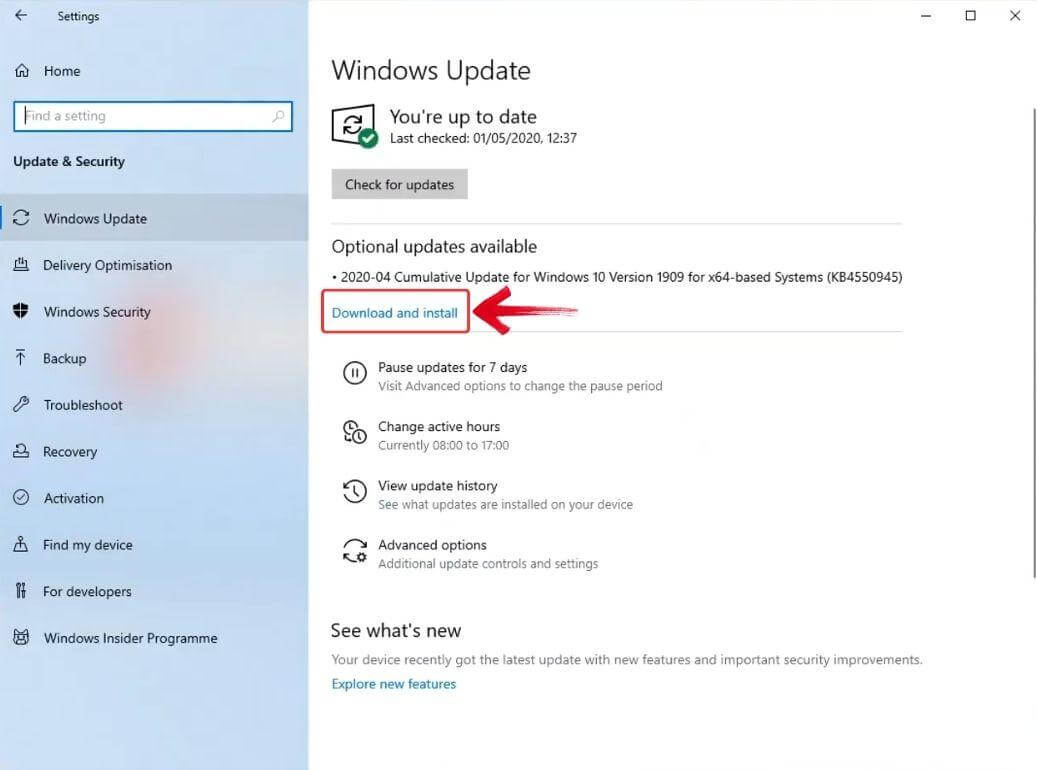Image resolution: width=1037 pixels, height=770 pixels.
Task: Click the Home icon in sidebar
Action: (23, 70)
